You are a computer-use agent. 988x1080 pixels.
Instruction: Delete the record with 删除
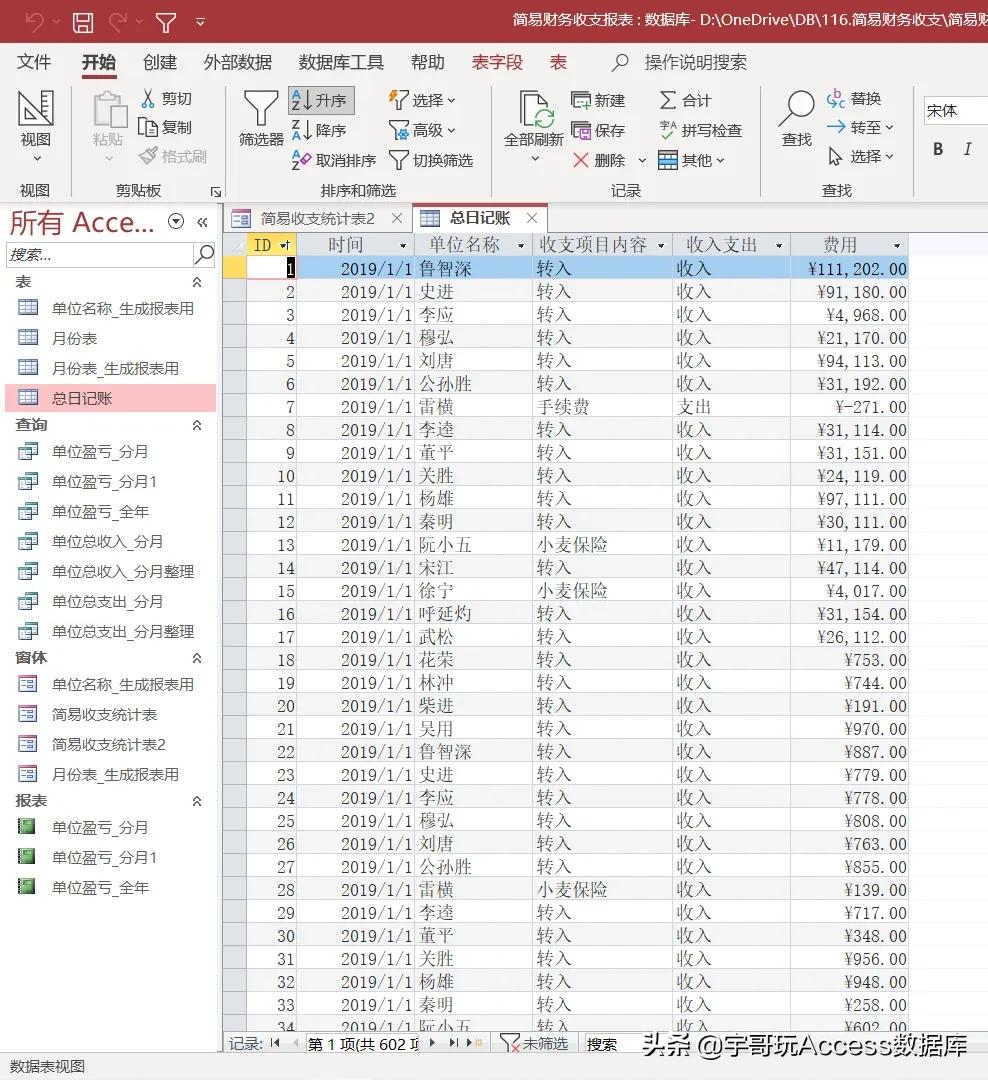click(x=599, y=160)
